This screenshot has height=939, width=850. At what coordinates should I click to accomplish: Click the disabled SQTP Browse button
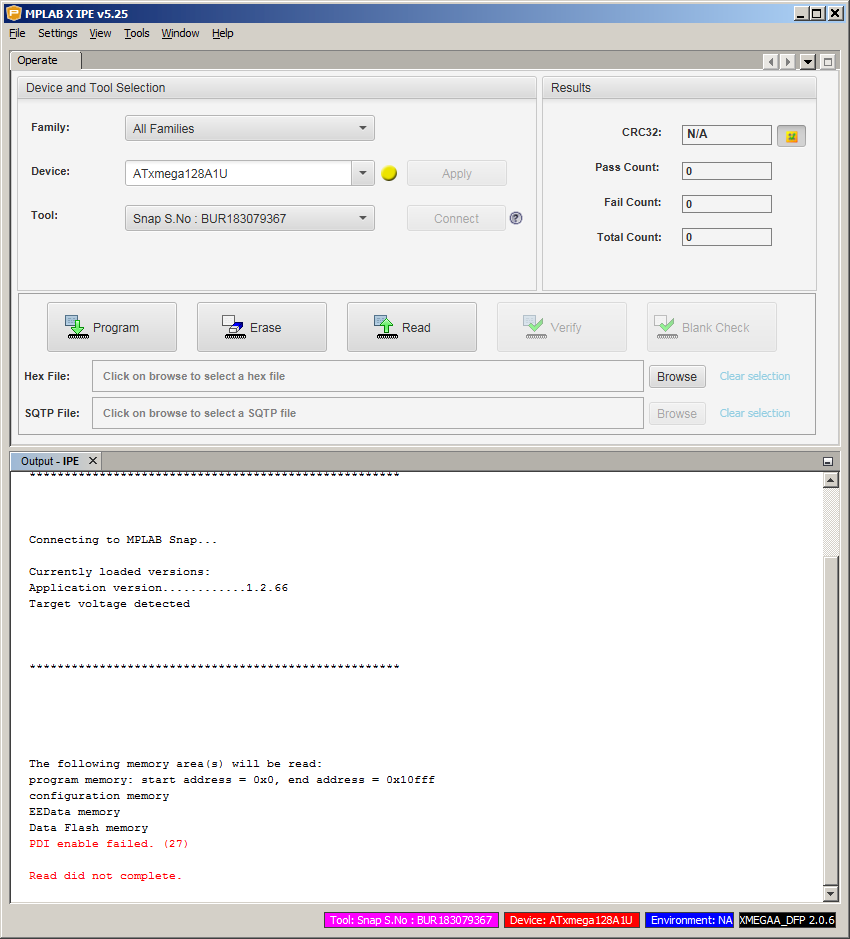click(677, 414)
